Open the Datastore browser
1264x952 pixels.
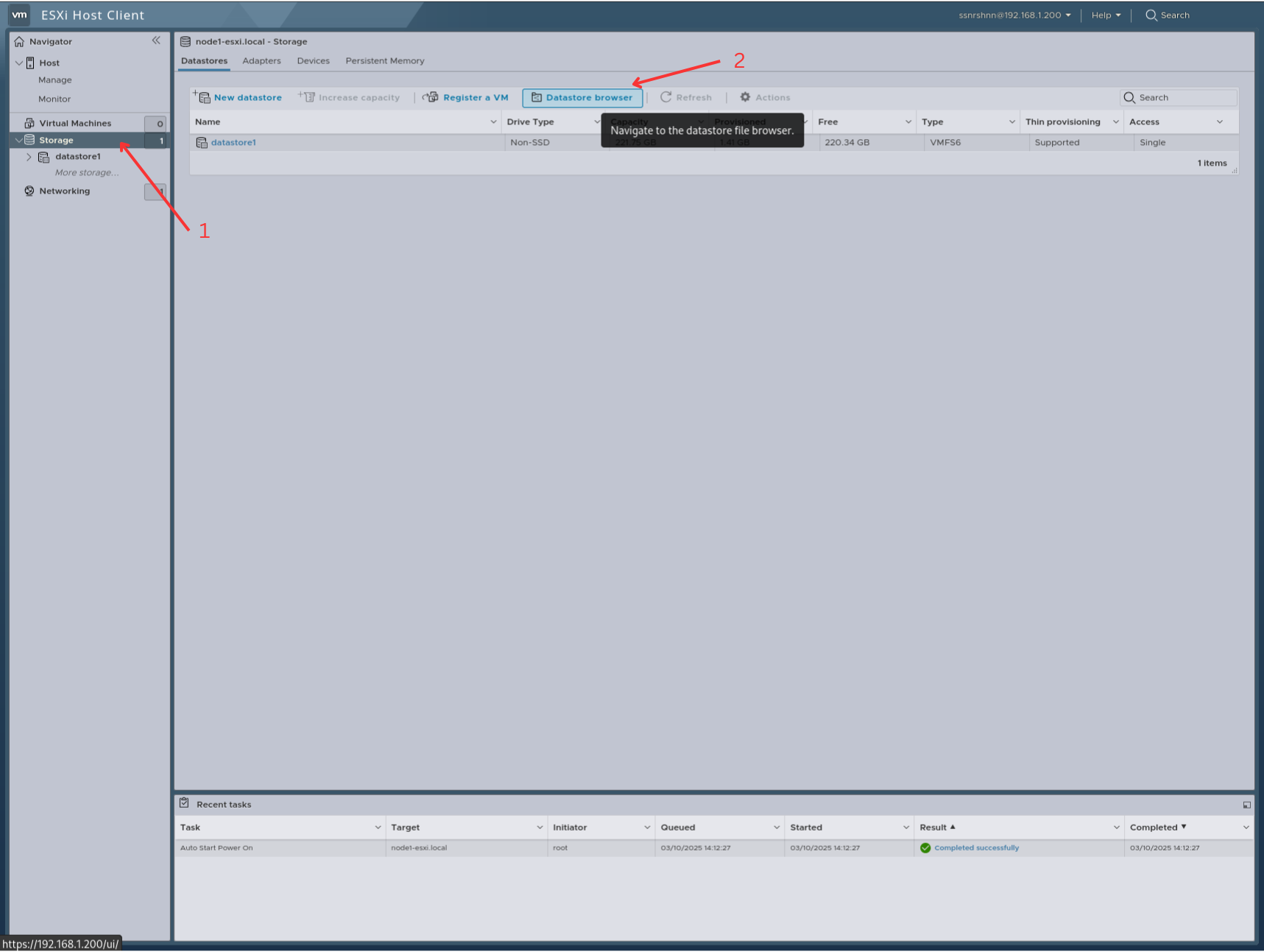582,97
